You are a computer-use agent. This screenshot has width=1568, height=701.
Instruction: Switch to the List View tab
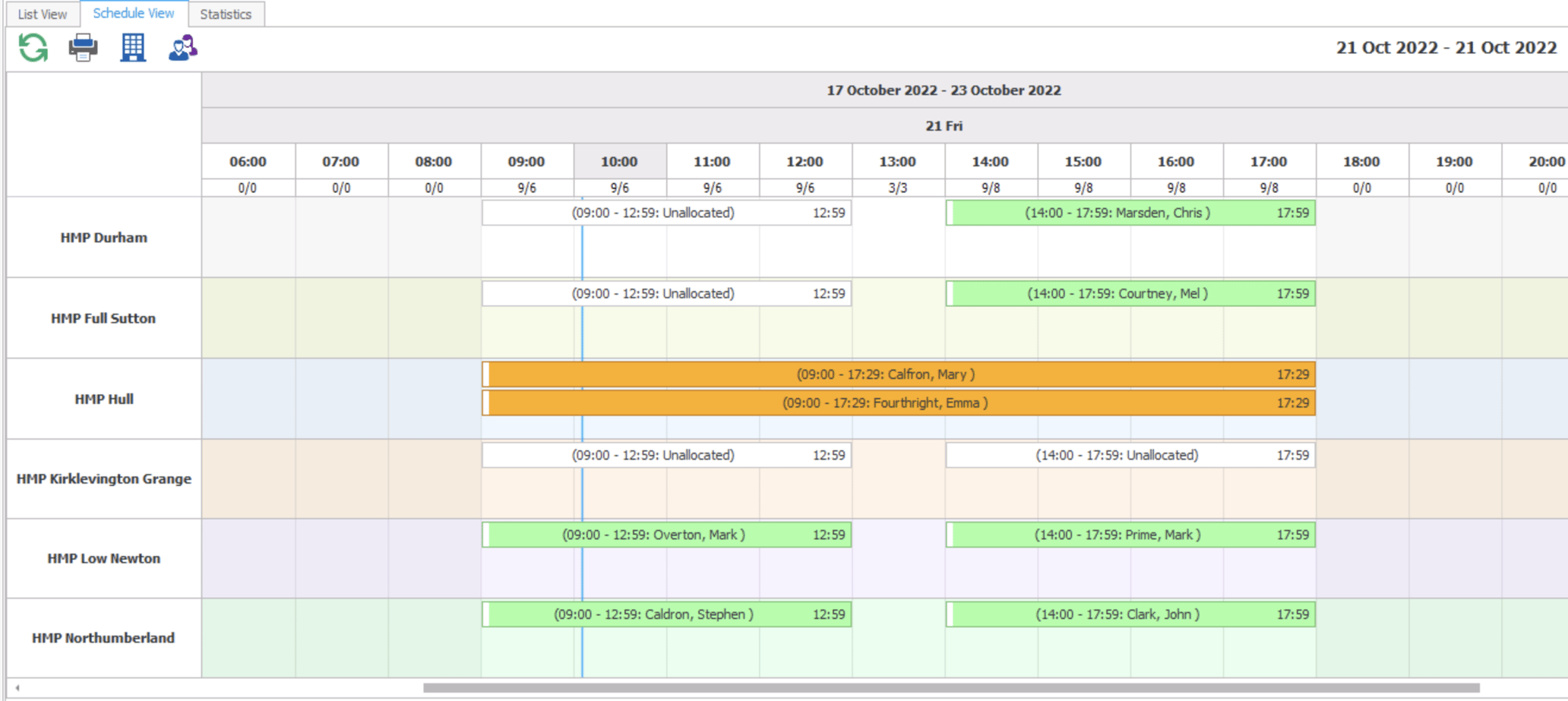tap(43, 14)
